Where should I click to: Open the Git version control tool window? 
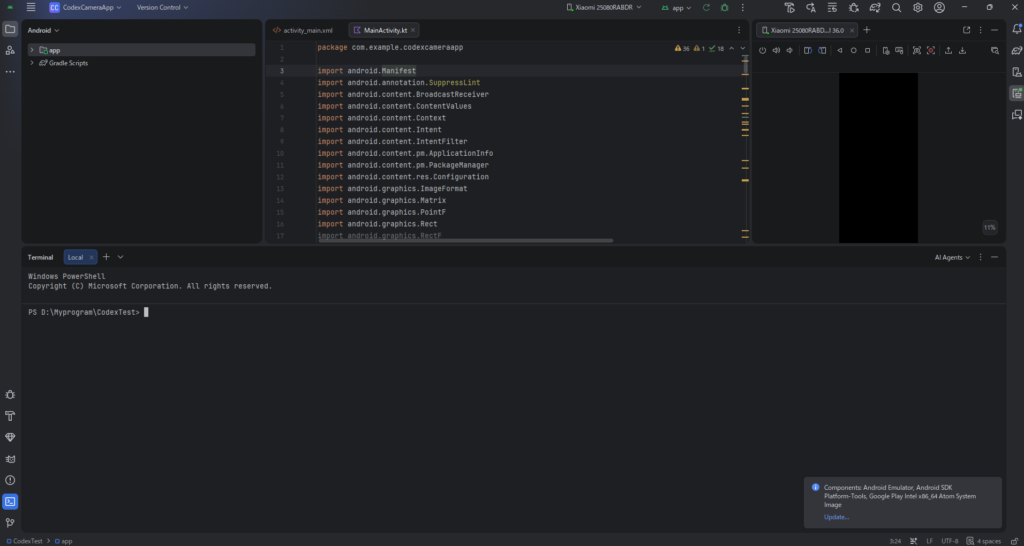pos(10,523)
